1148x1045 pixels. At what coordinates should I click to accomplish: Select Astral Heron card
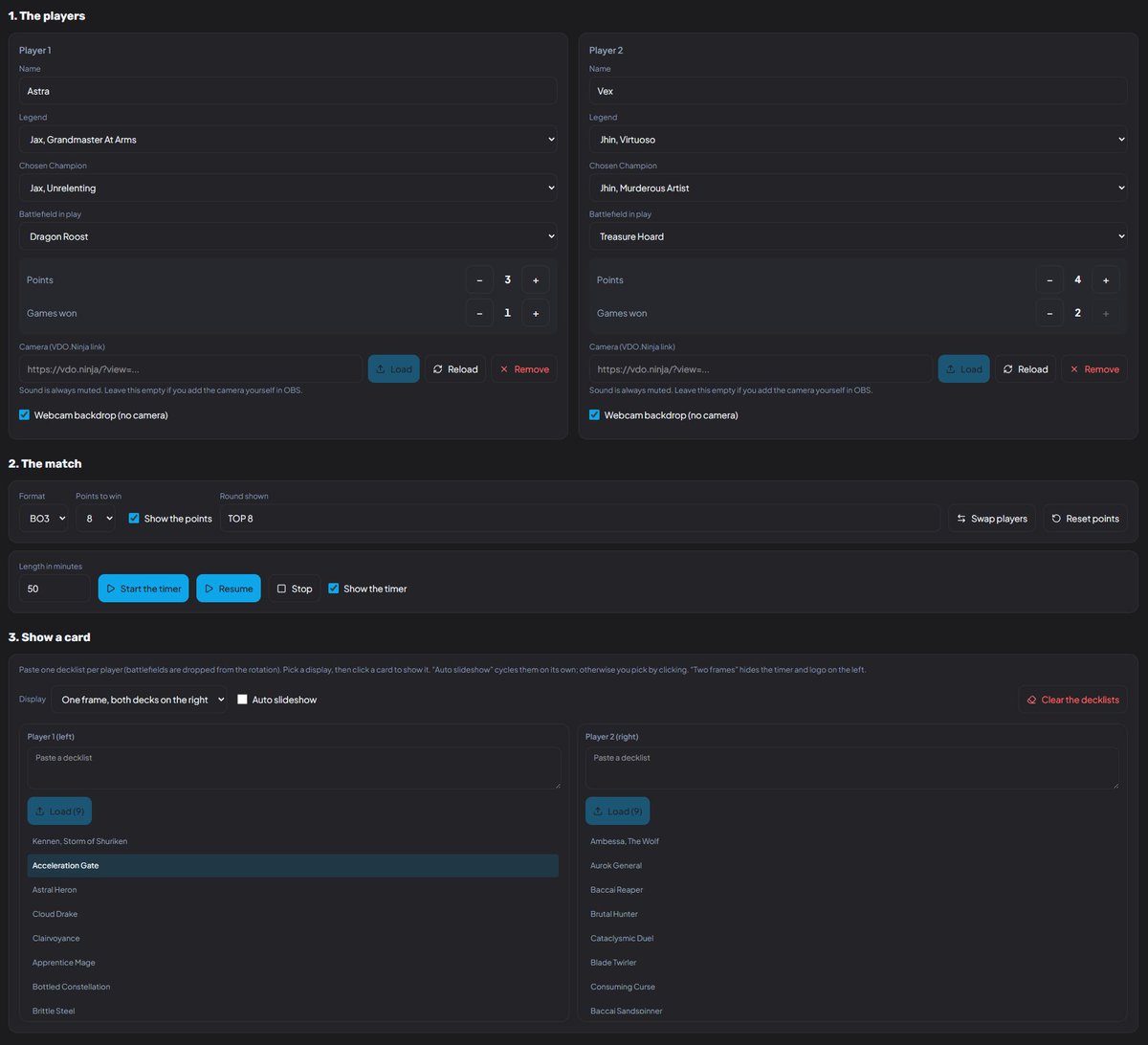[293, 890]
